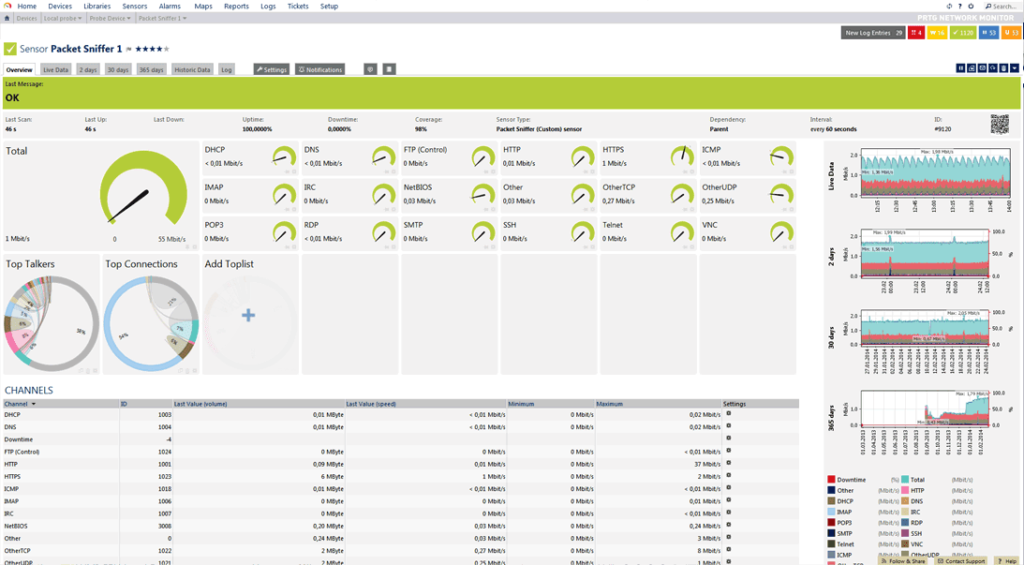
Task: Click the orange Unusual sensors count badge
Action: pos(1011,33)
